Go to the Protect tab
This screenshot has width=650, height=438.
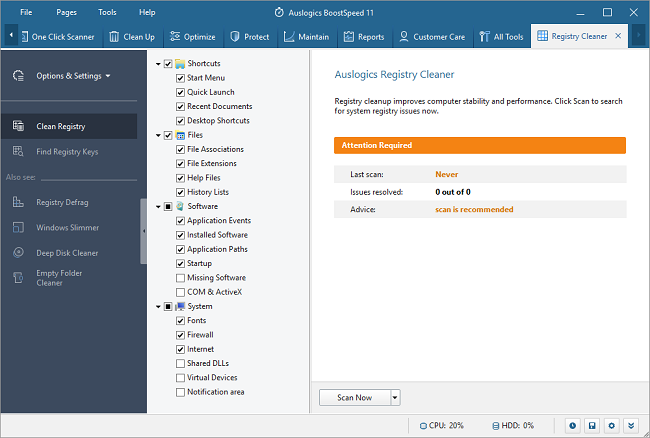tap(250, 37)
